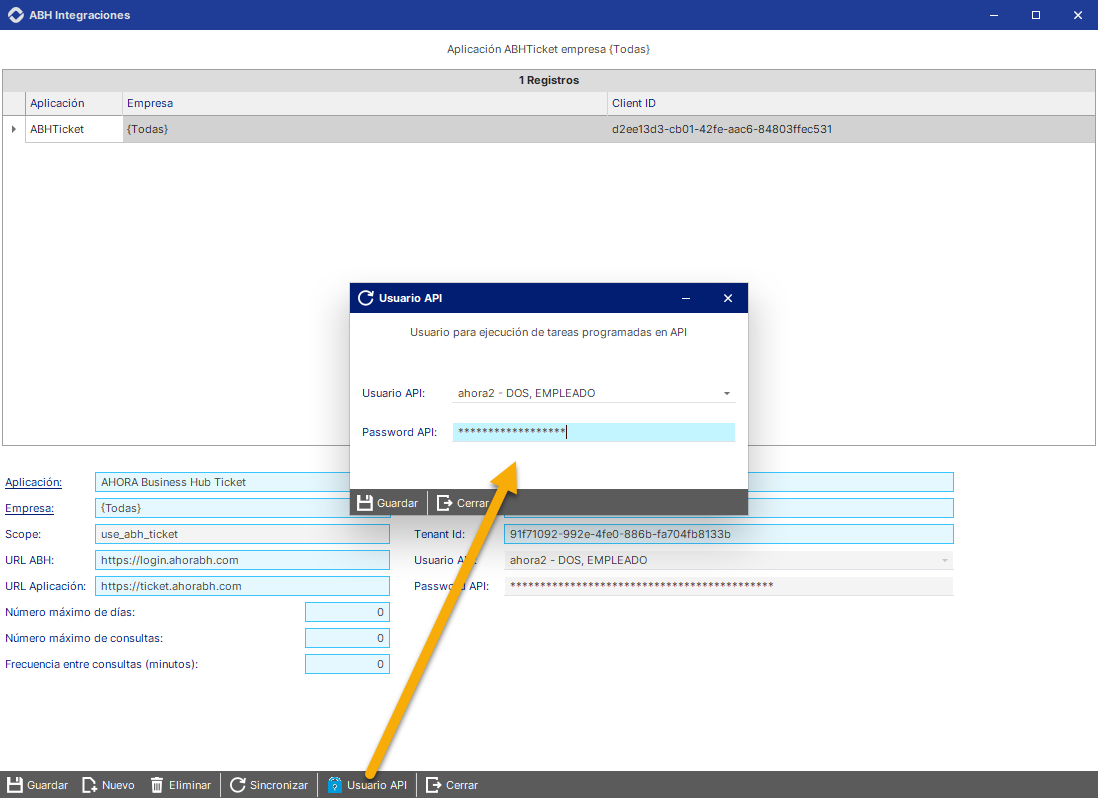Close the Usuario API dialog

(x=728, y=298)
